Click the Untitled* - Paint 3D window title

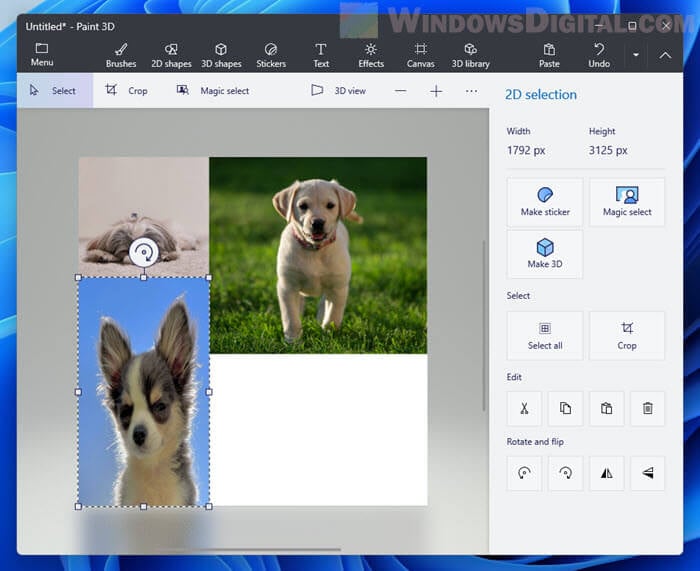(x=70, y=27)
